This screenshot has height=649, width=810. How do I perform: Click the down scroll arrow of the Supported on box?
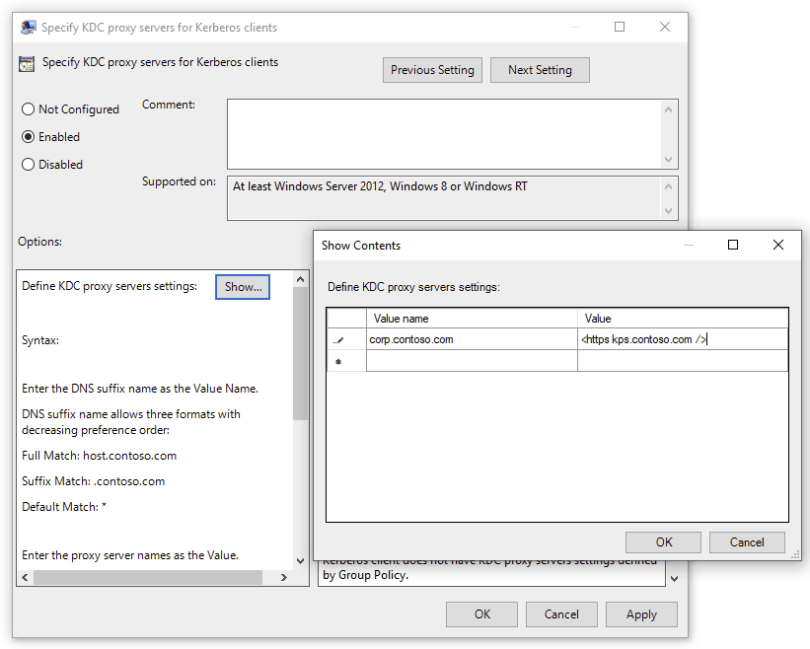[670, 210]
